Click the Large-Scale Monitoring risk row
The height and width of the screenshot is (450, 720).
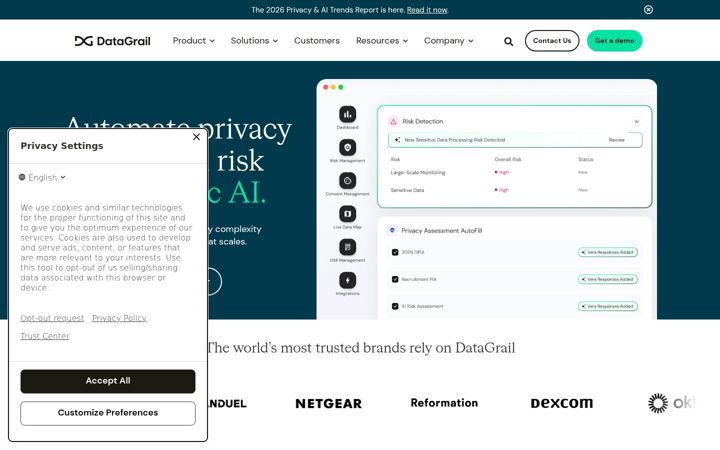(514, 173)
